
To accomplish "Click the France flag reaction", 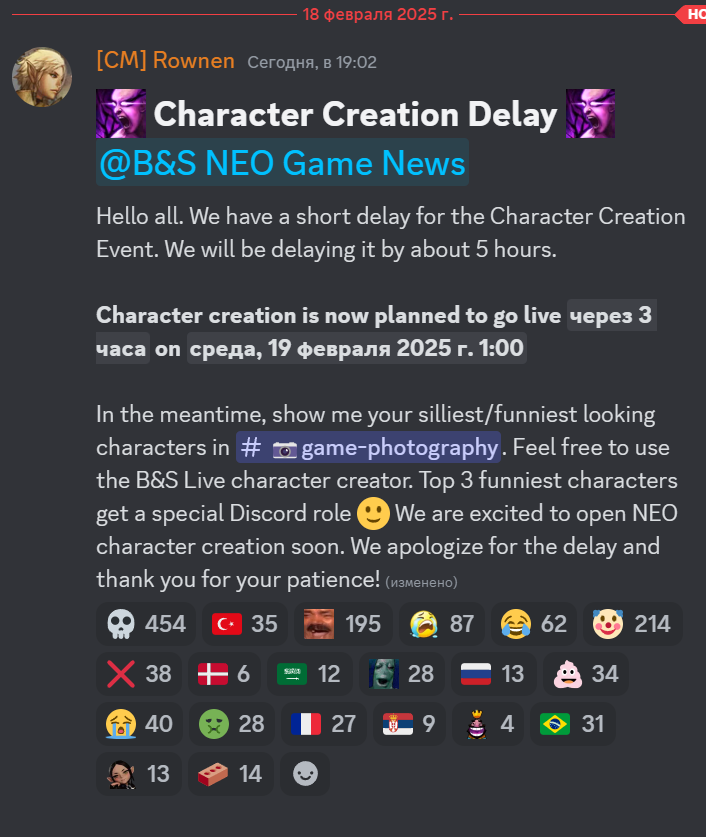I will pyautogui.click(x=324, y=724).
